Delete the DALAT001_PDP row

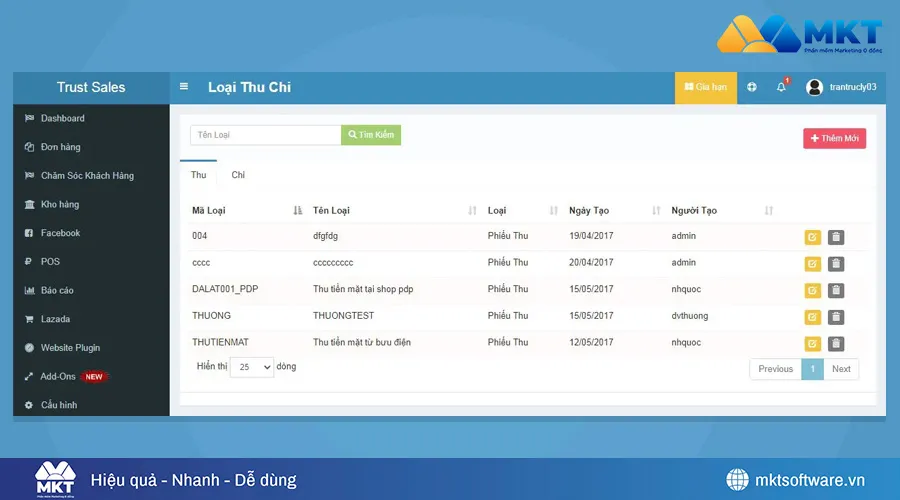[x=836, y=290]
